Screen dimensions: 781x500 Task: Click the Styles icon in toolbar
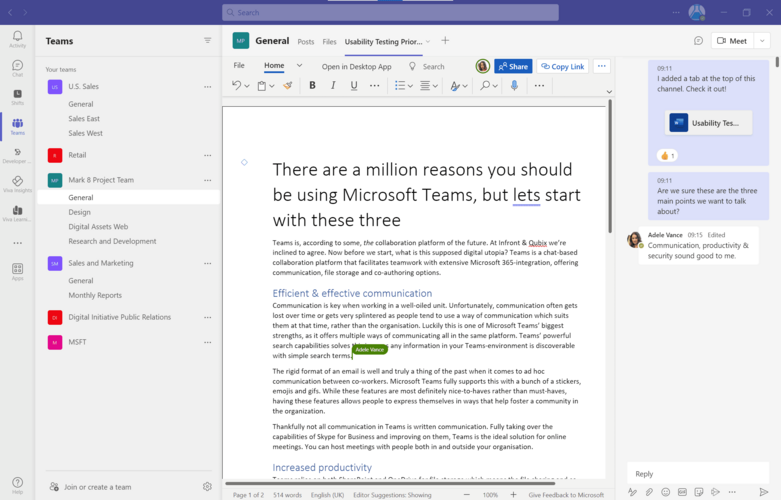tap(454, 86)
